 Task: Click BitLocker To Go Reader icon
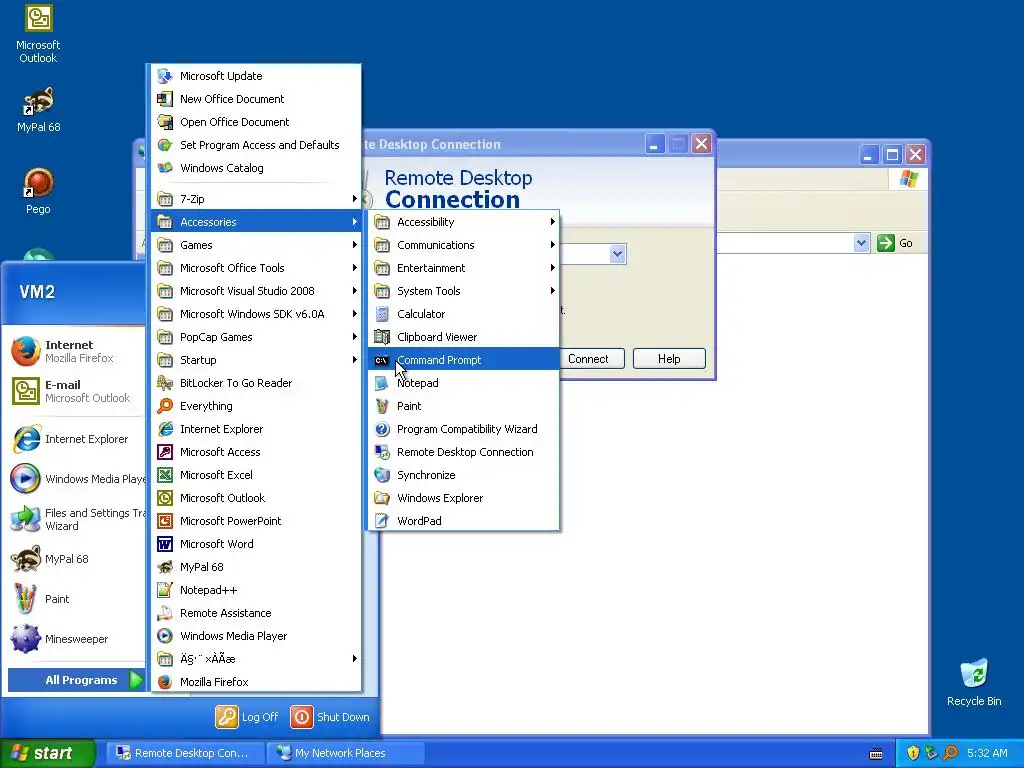point(165,383)
